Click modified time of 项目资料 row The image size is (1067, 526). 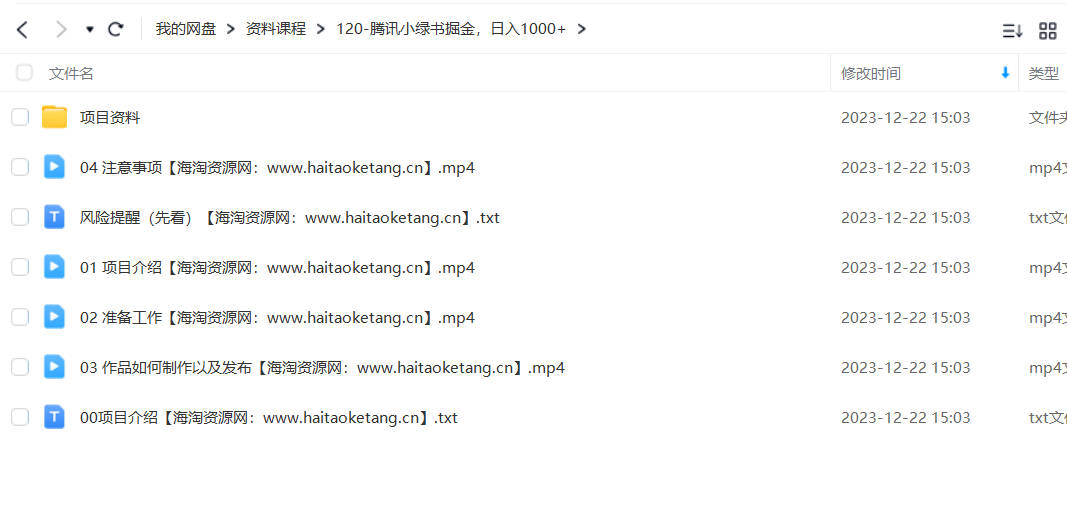[906, 118]
